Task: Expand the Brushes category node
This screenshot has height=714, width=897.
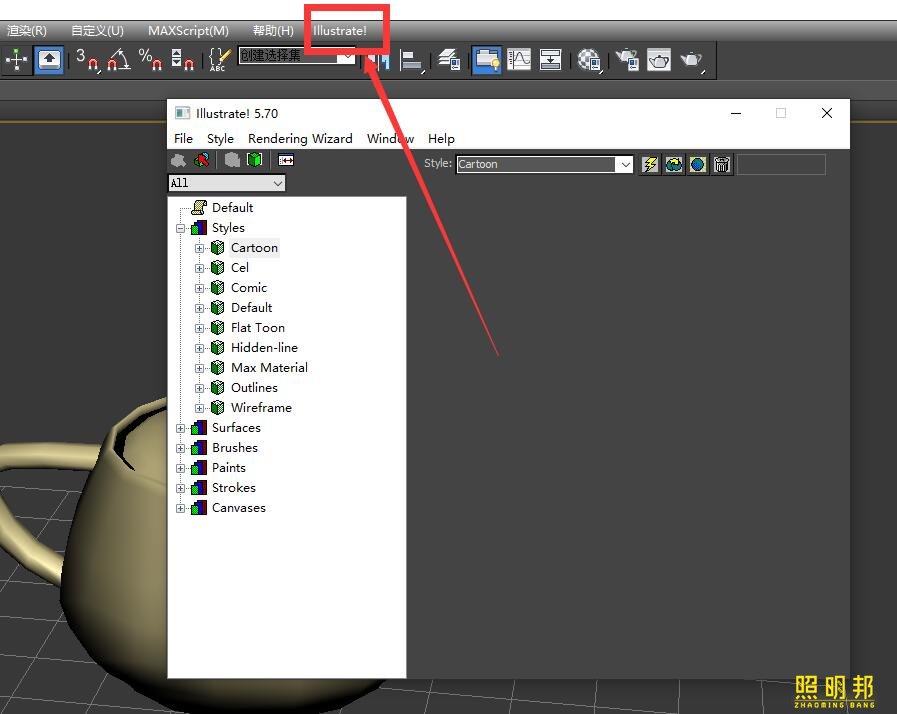Action: point(181,449)
